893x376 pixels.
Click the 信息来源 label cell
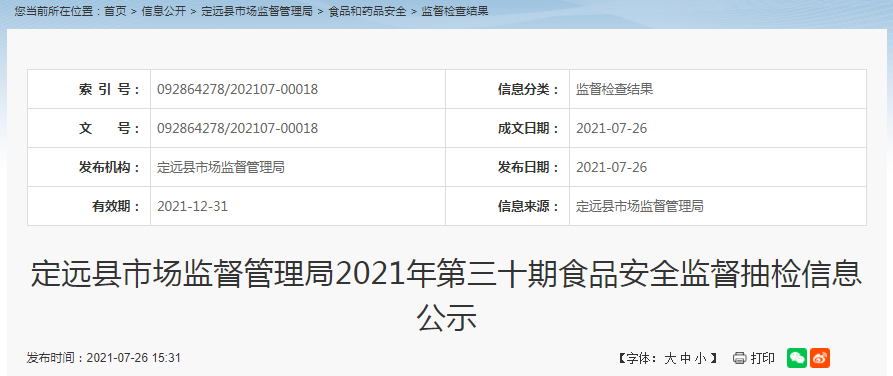(x=507, y=206)
